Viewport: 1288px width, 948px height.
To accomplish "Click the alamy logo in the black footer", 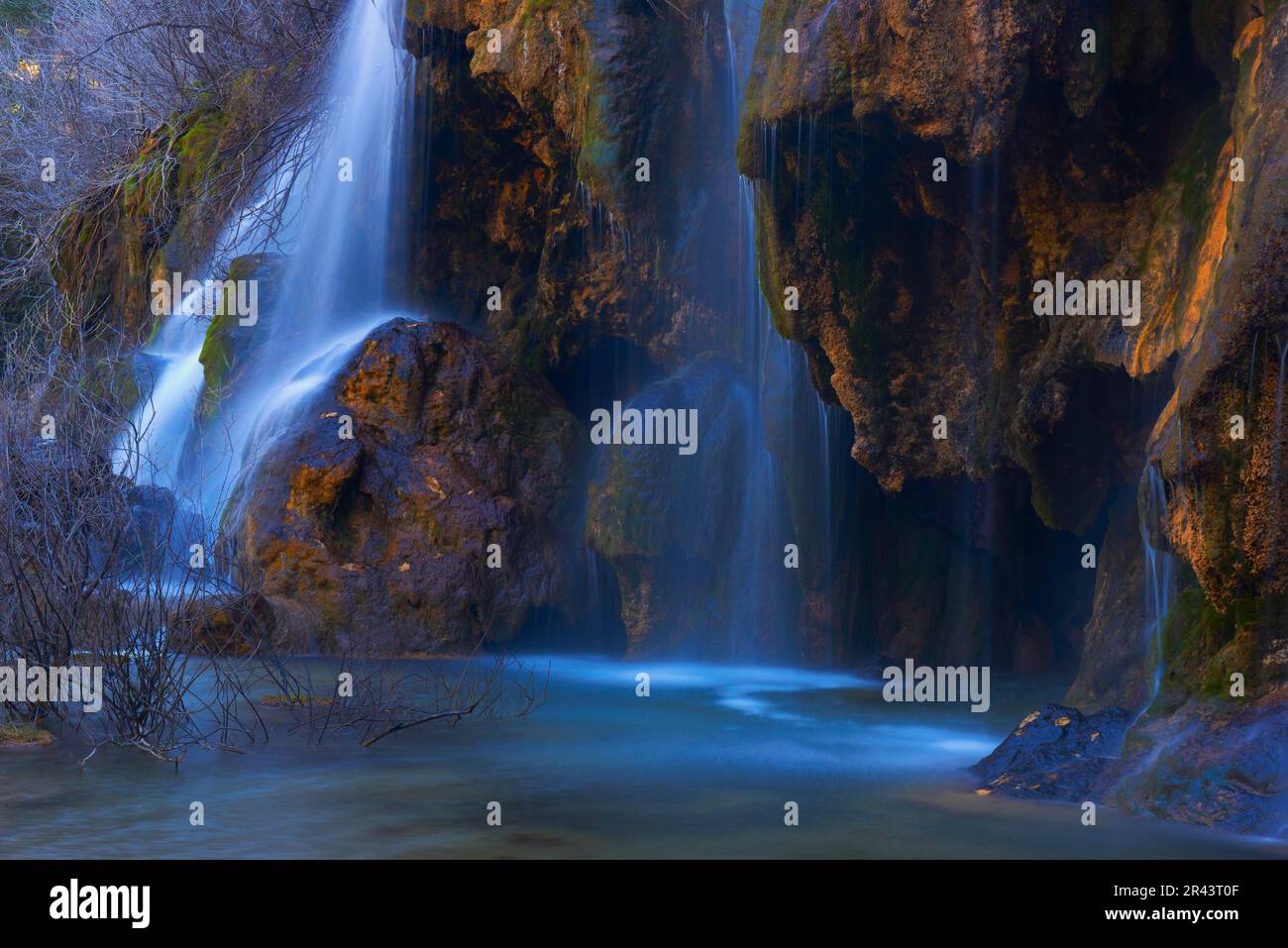I will coord(99,903).
